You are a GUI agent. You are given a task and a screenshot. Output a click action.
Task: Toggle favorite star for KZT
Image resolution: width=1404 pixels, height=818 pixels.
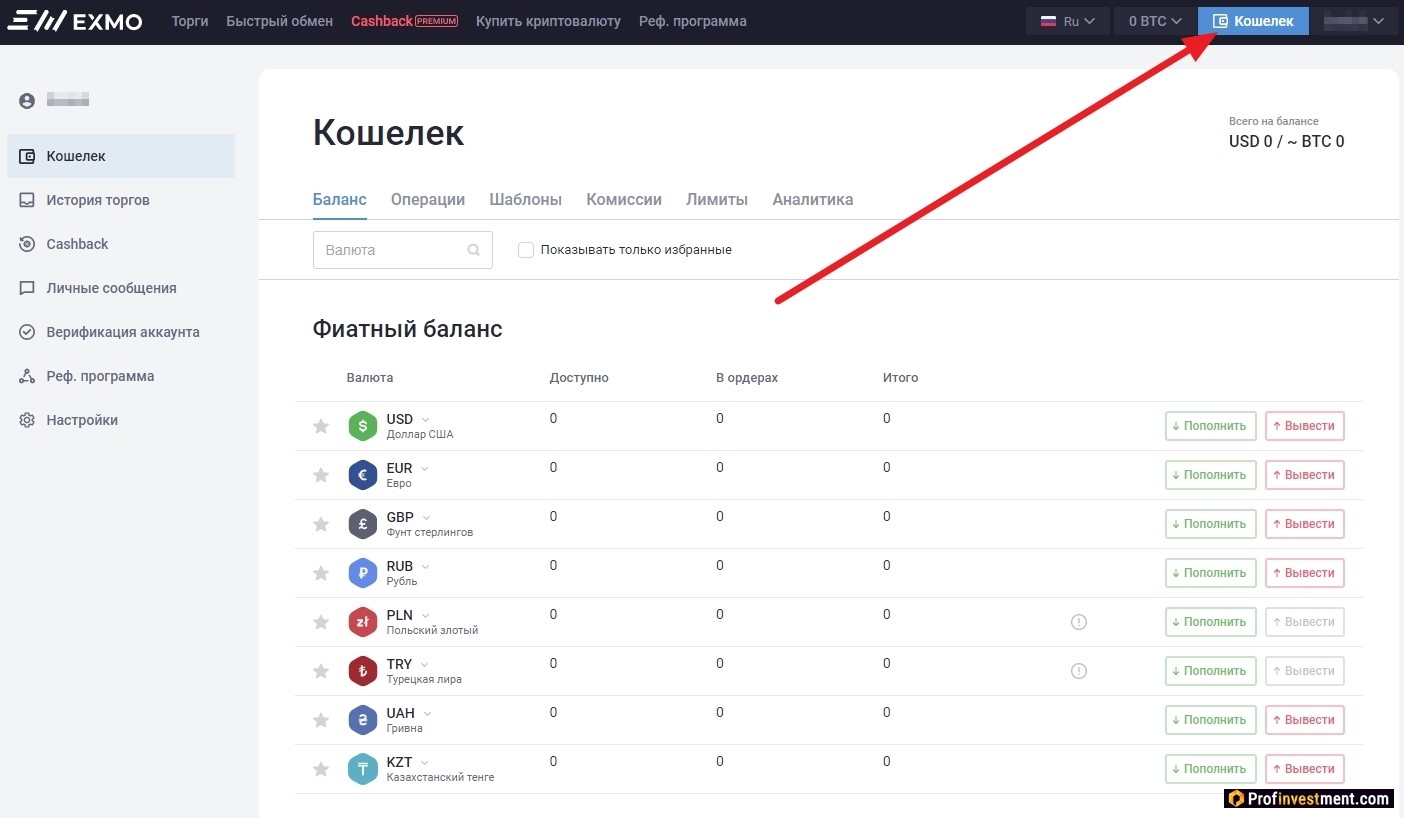click(x=321, y=769)
